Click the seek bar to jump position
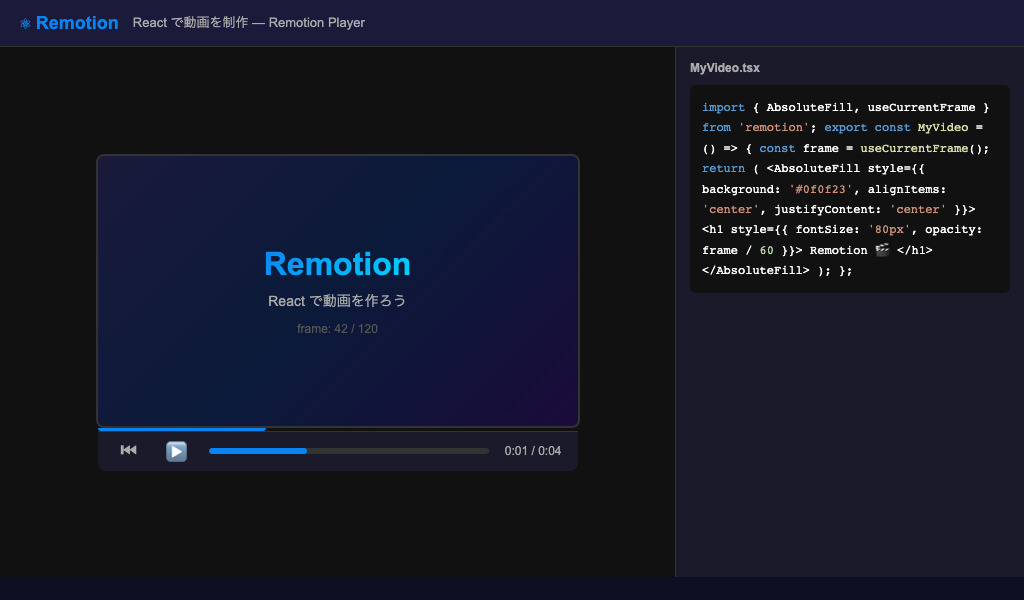This screenshot has width=1024, height=600. 348,451
